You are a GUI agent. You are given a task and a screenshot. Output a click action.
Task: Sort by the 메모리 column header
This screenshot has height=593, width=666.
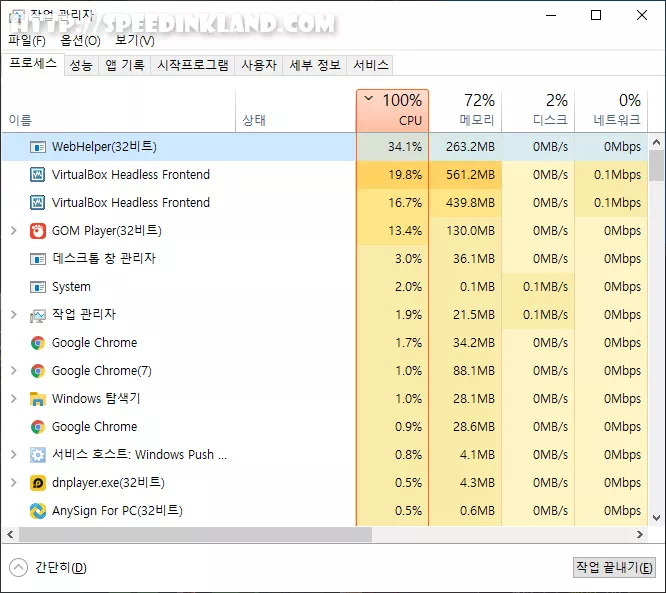click(x=465, y=111)
